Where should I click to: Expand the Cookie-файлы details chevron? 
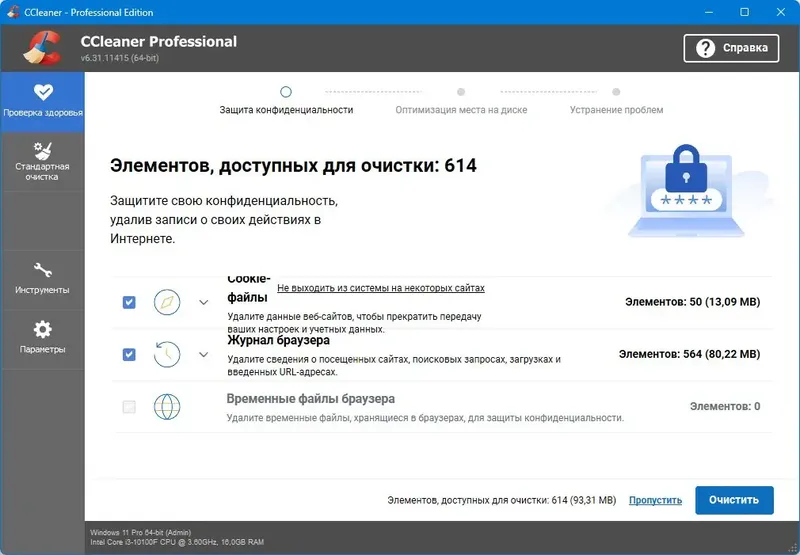point(204,302)
